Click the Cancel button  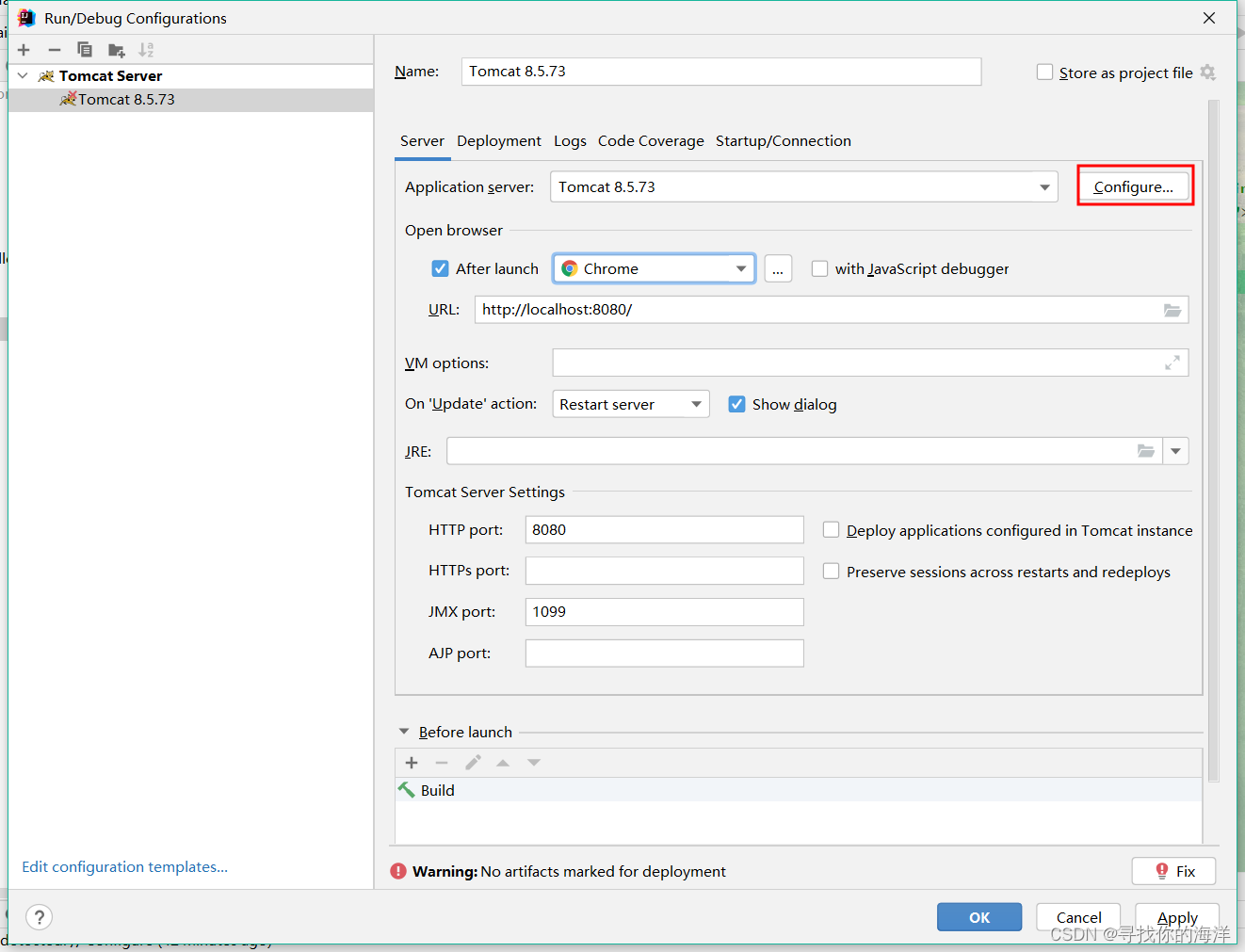click(x=1078, y=917)
